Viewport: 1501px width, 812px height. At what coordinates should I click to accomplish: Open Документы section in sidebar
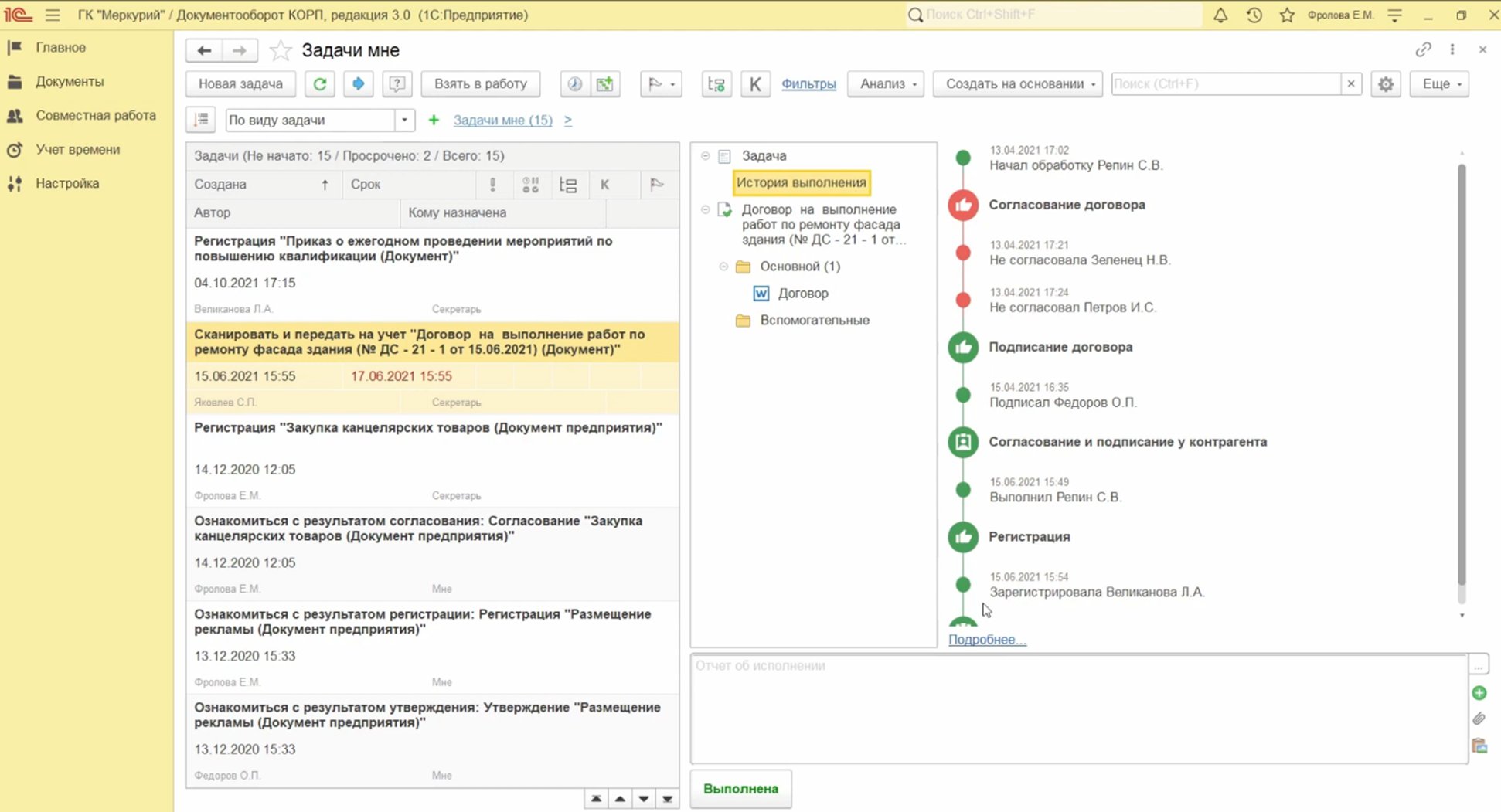tap(70, 81)
